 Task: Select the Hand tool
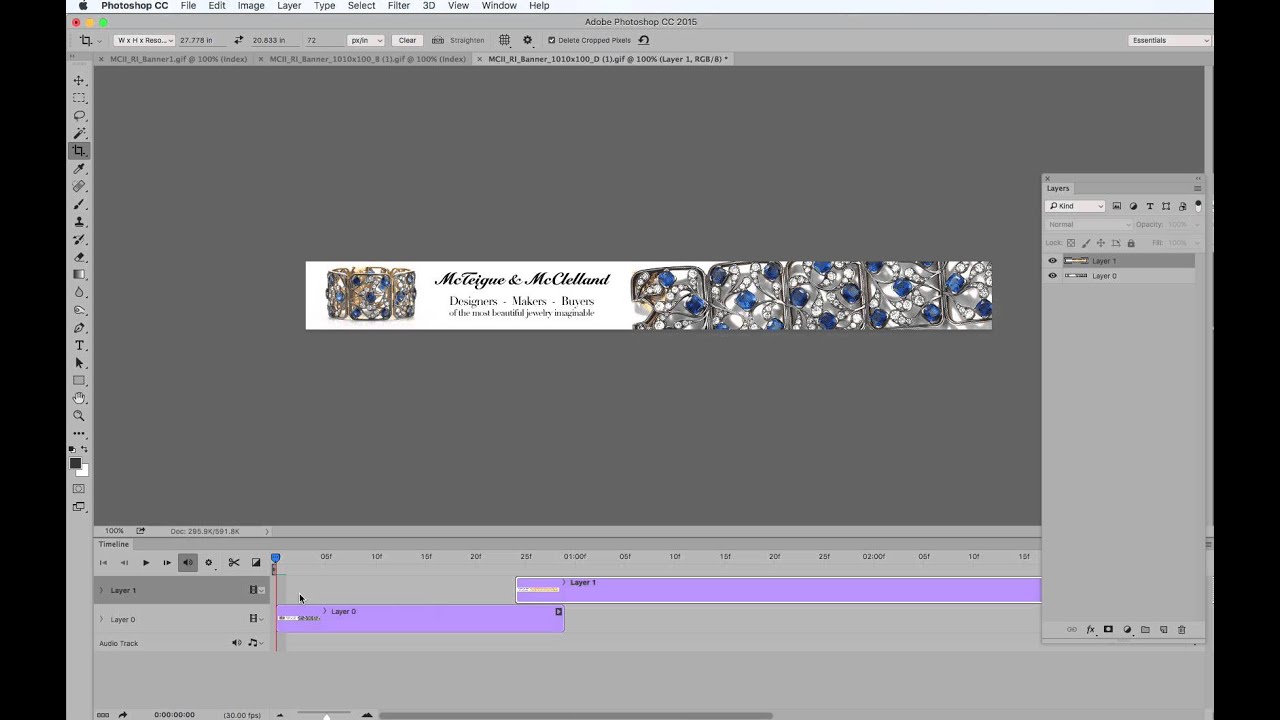pos(79,398)
